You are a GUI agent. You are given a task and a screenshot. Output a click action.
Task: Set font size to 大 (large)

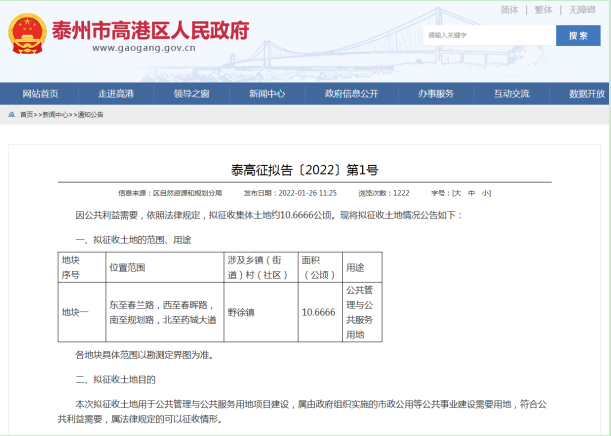coord(455,192)
